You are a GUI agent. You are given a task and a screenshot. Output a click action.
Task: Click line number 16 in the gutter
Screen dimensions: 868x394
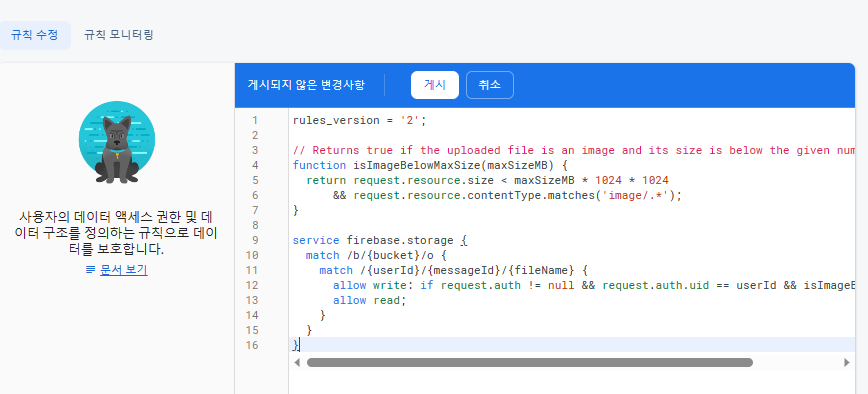[252, 345]
